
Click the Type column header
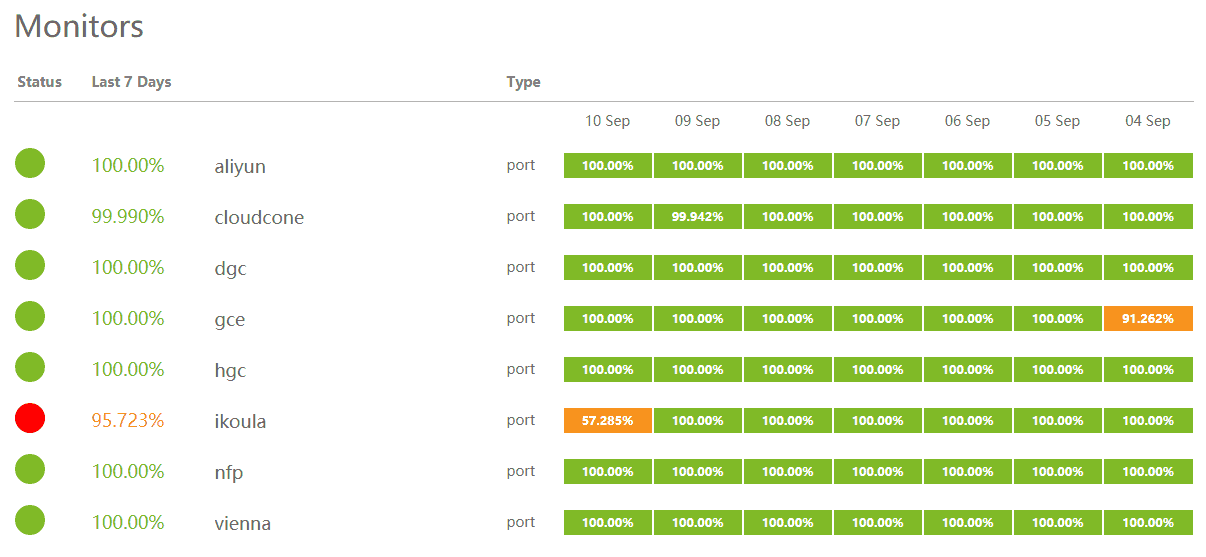[524, 82]
